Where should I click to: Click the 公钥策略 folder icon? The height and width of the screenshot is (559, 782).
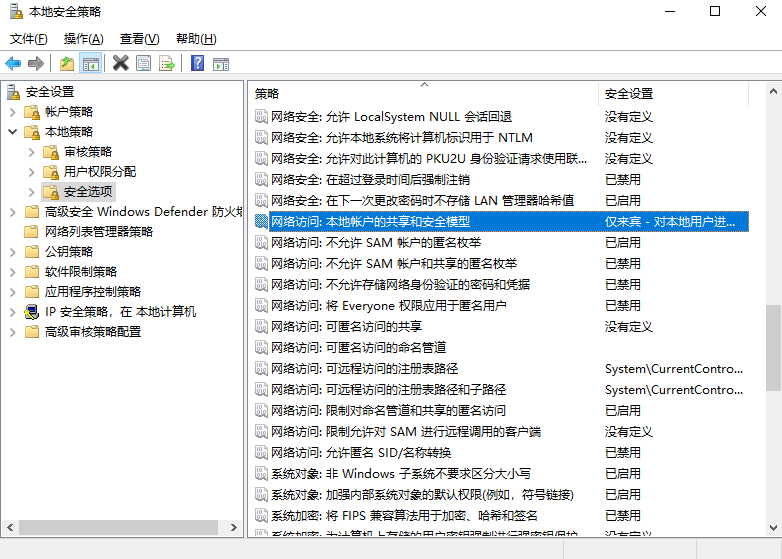pyautogui.click(x=32, y=252)
